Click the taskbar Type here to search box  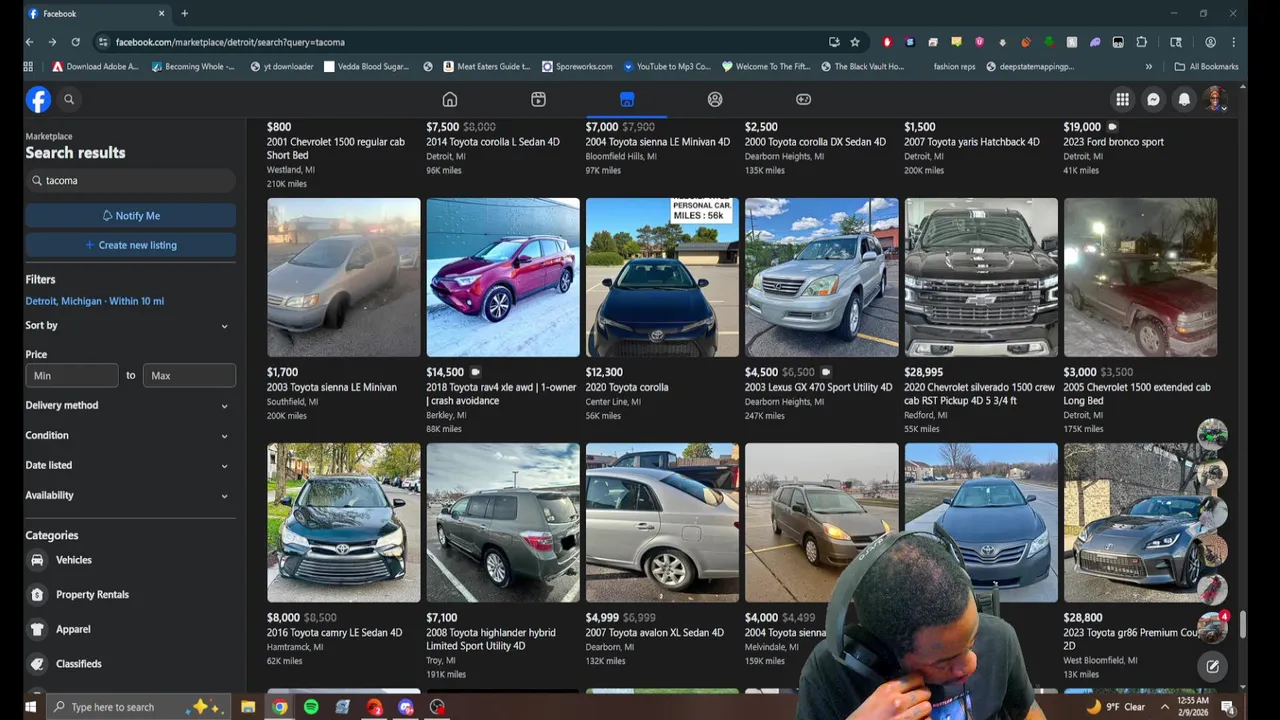tap(138, 707)
